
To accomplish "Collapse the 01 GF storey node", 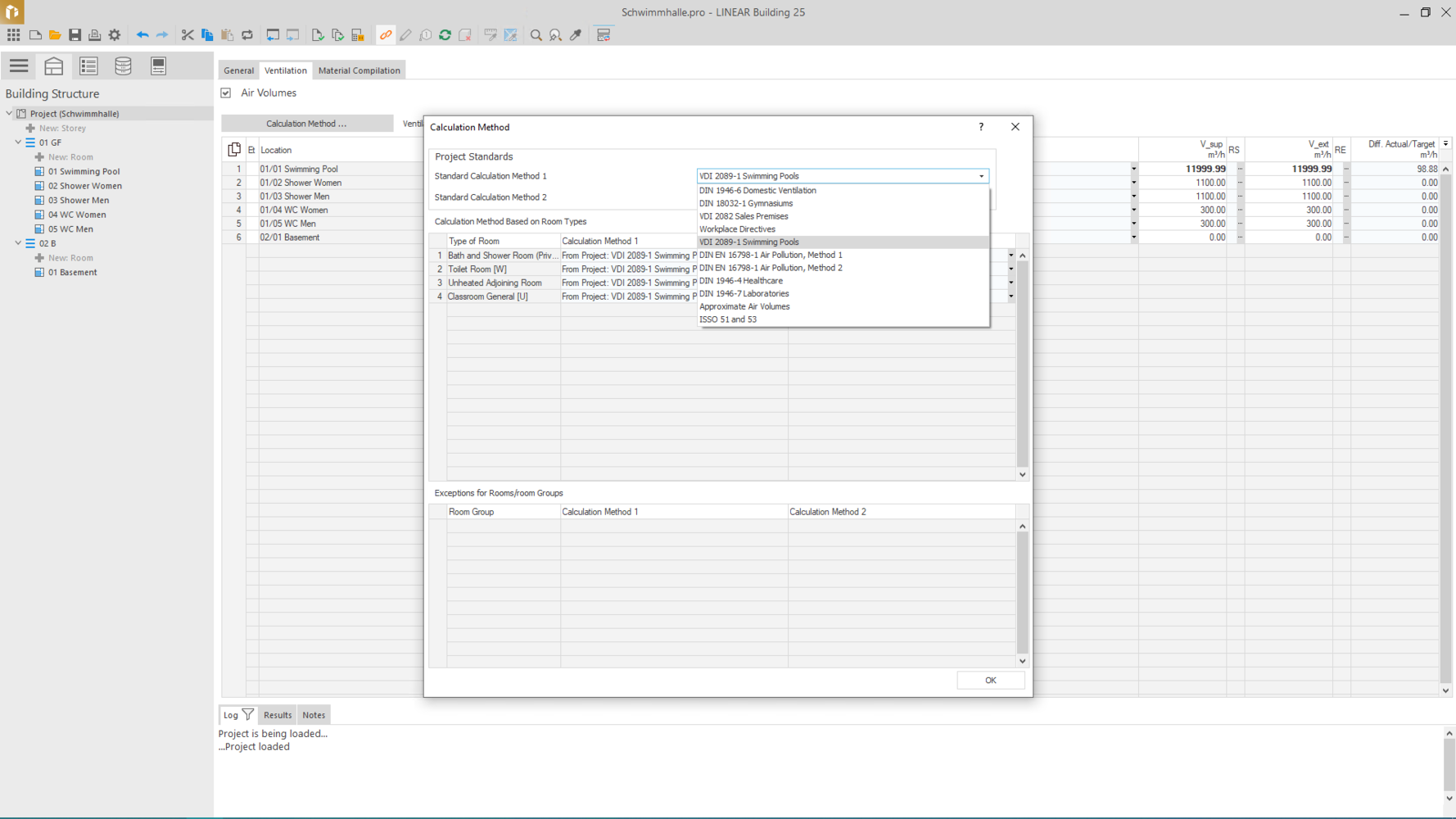I will (x=18, y=143).
